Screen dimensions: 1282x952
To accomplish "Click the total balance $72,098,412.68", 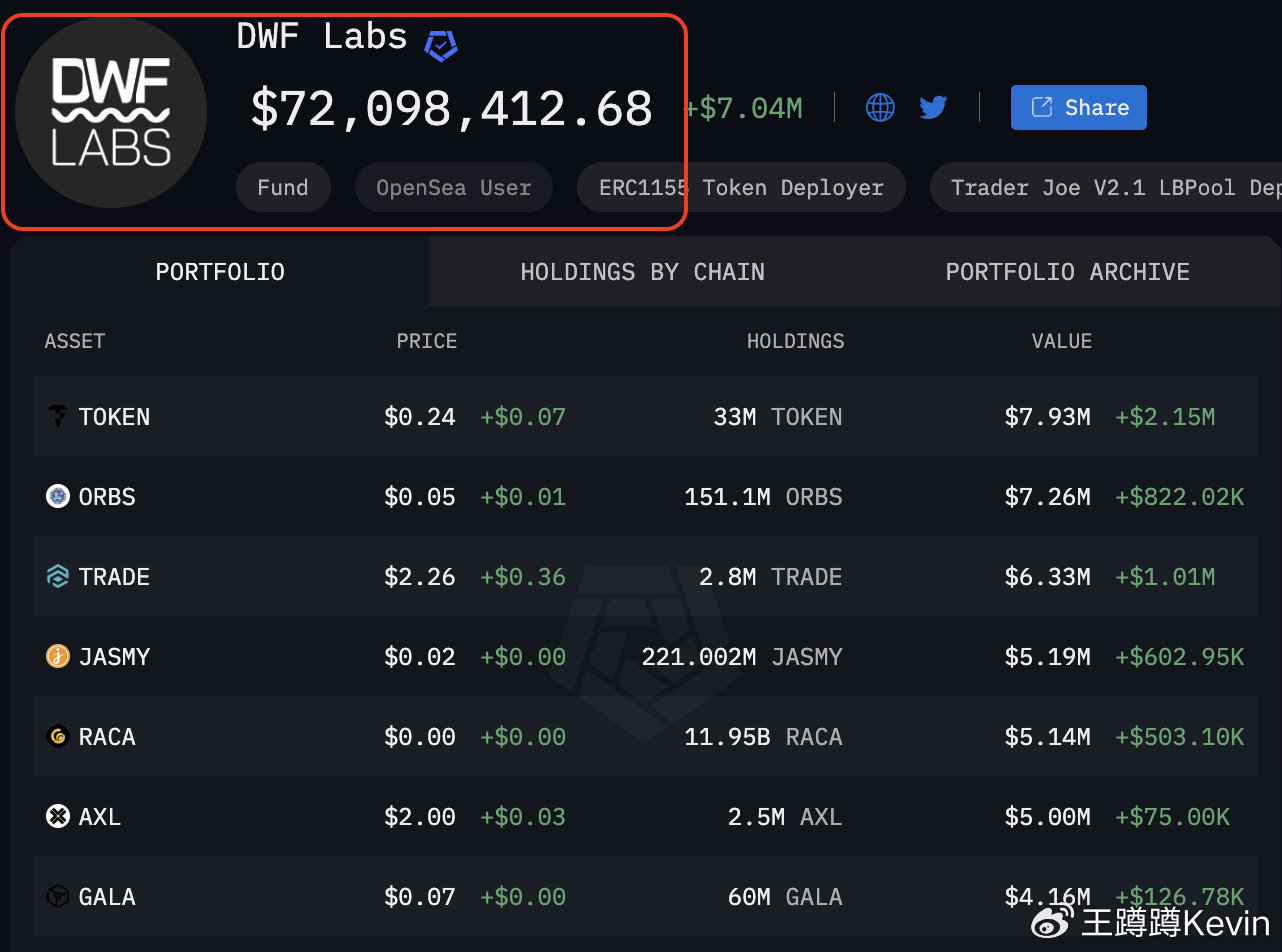I will tap(452, 108).
